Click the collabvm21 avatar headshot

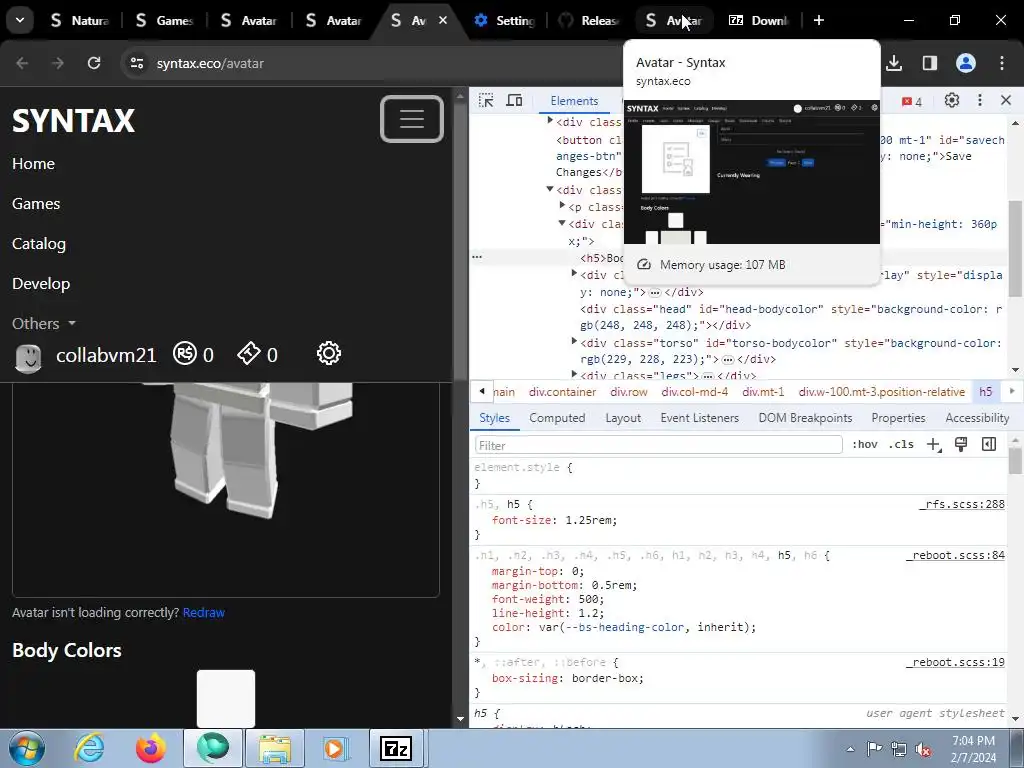click(x=28, y=357)
